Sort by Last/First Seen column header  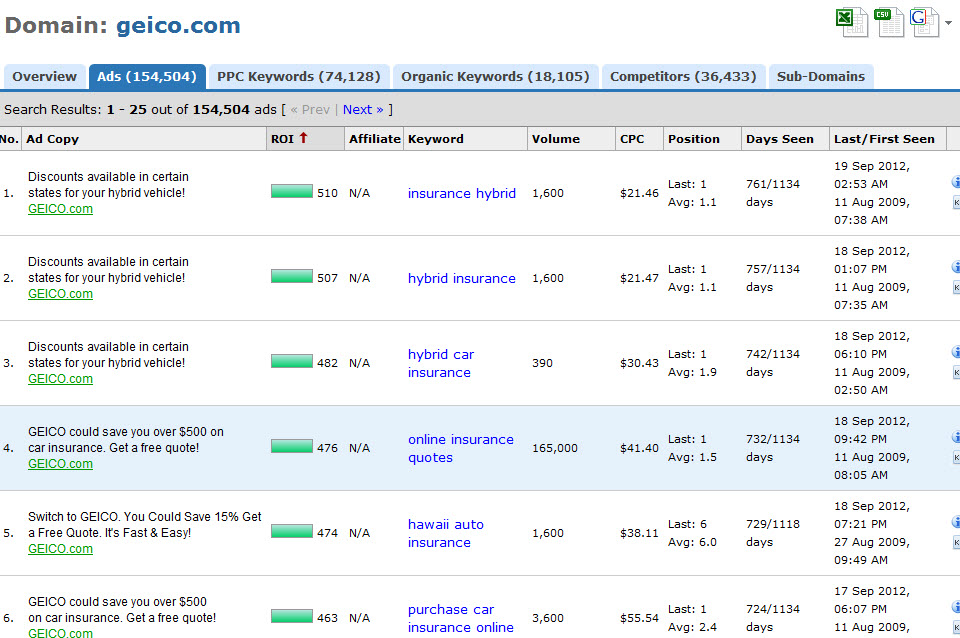(888, 139)
